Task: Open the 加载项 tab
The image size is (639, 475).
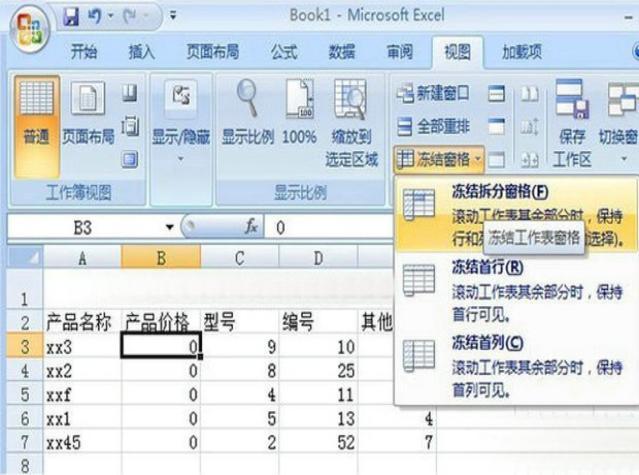Action: coord(522,52)
